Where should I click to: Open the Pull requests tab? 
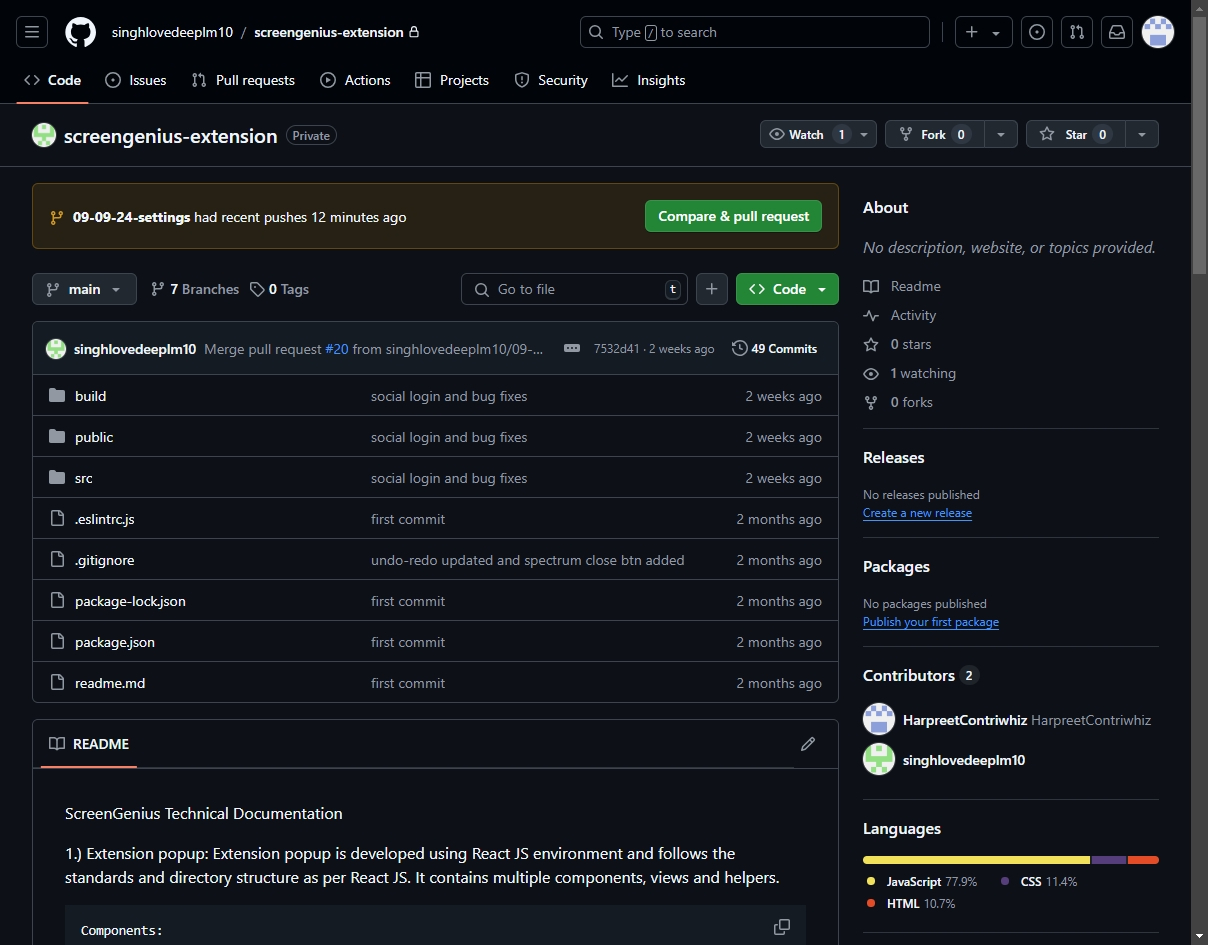(243, 80)
